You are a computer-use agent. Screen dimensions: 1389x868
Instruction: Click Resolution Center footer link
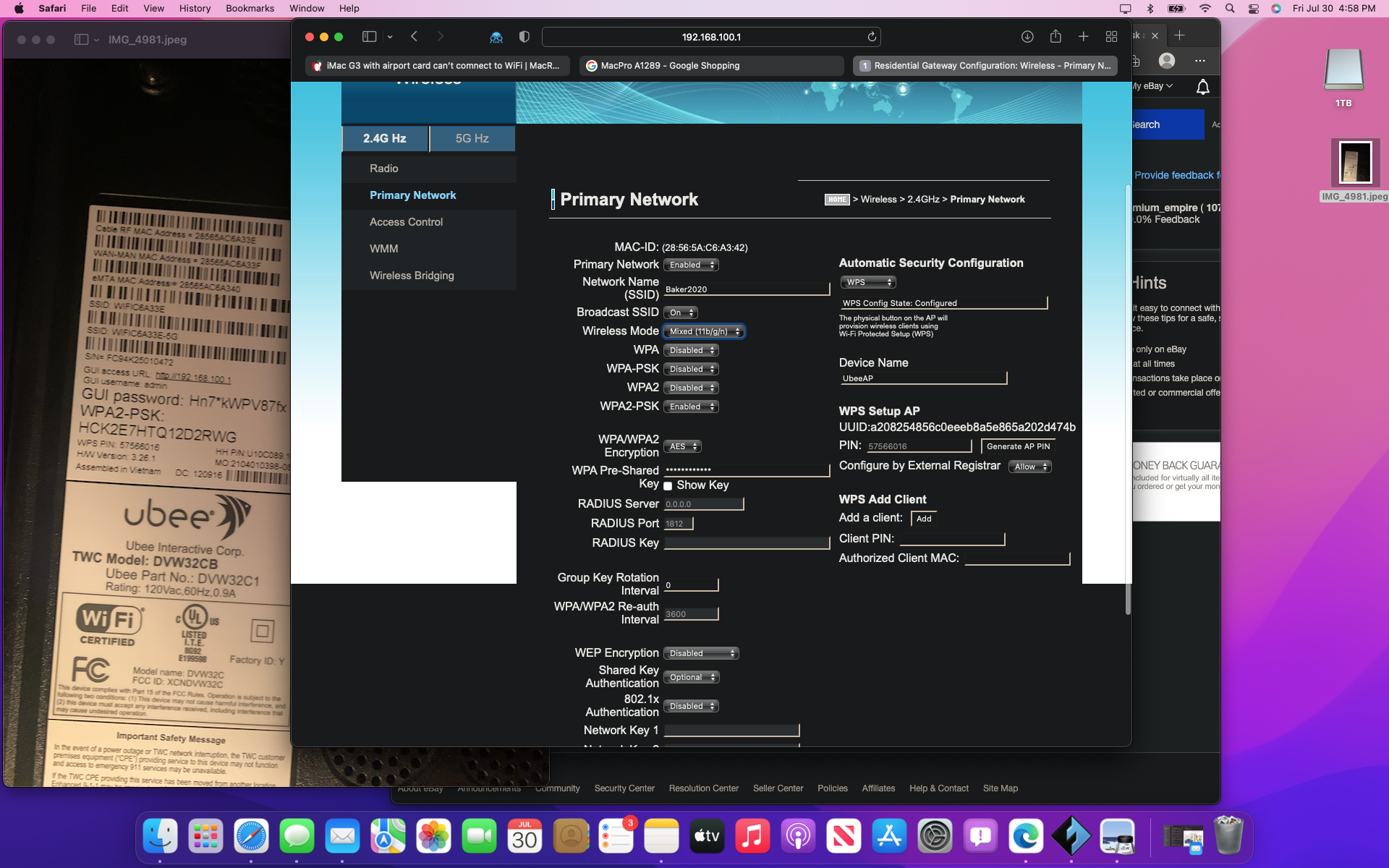(x=703, y=788)
